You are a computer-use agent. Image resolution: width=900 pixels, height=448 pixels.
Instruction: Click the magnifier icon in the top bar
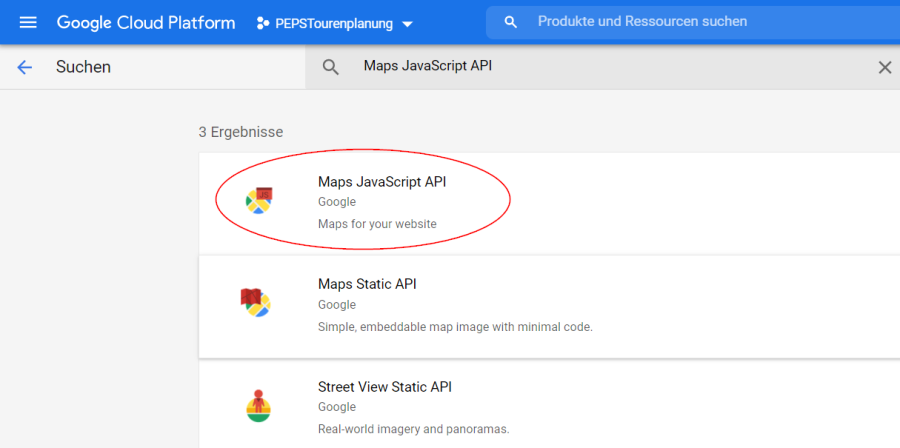(511, 22)
